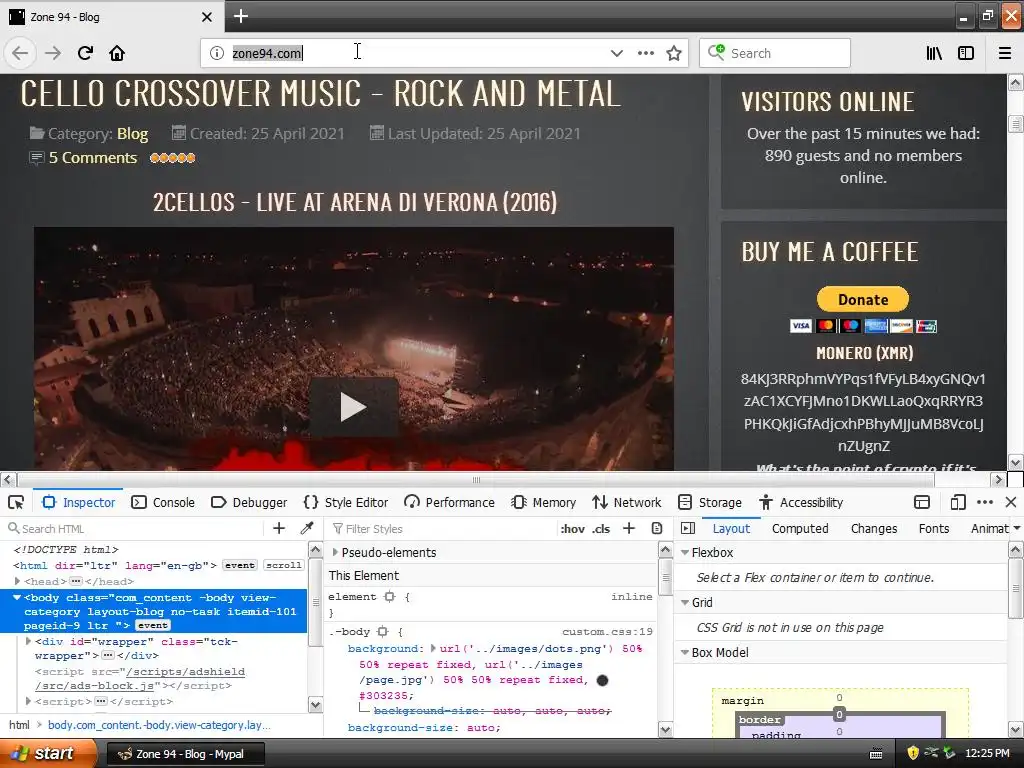The image size is (1024, 768).
Task: Click the browser Search box
Action: pyautogui.click(x=775, y=53)
